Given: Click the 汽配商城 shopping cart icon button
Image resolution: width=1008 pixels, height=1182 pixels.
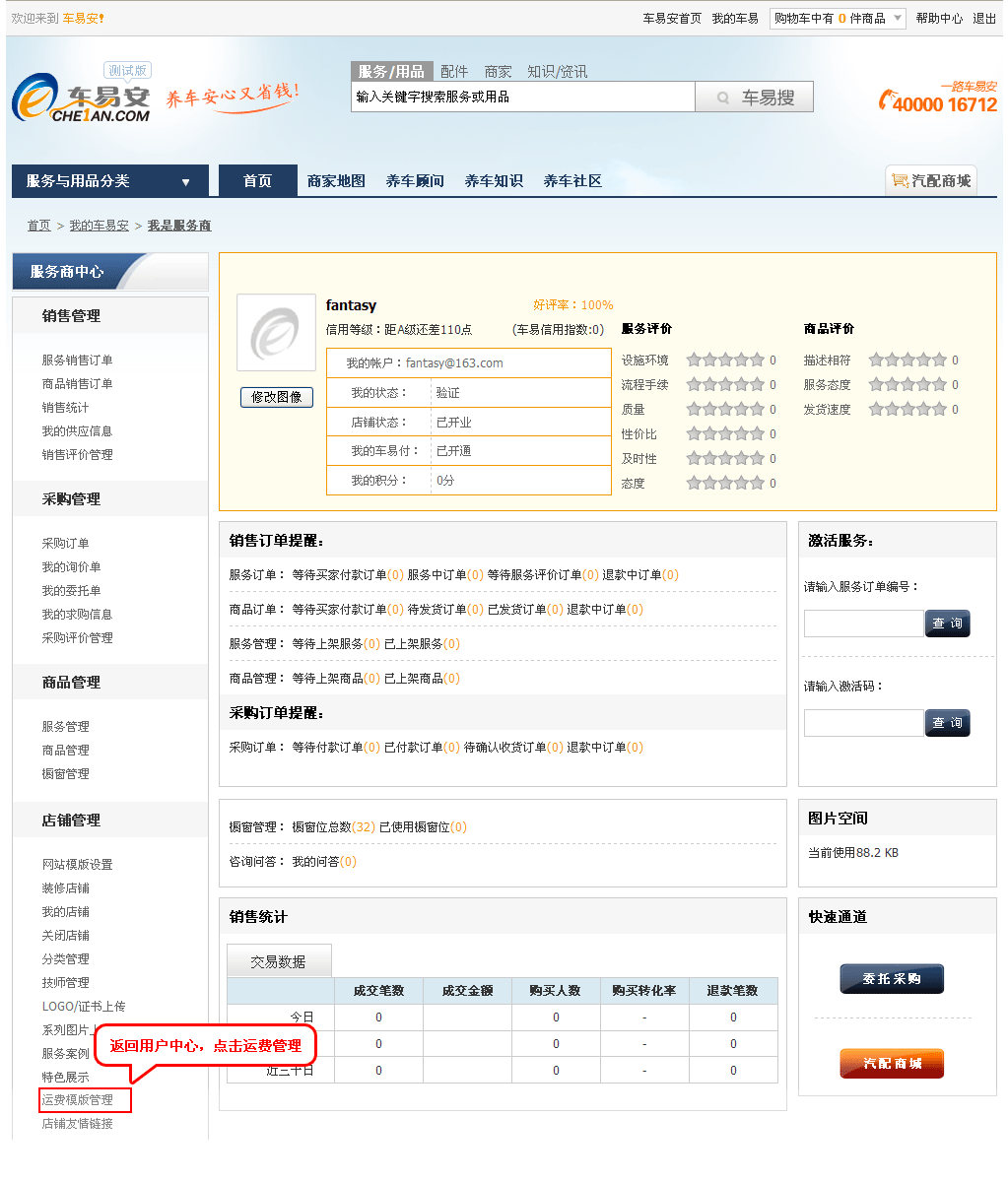Looking at the screenshot, I should [931, 180].
